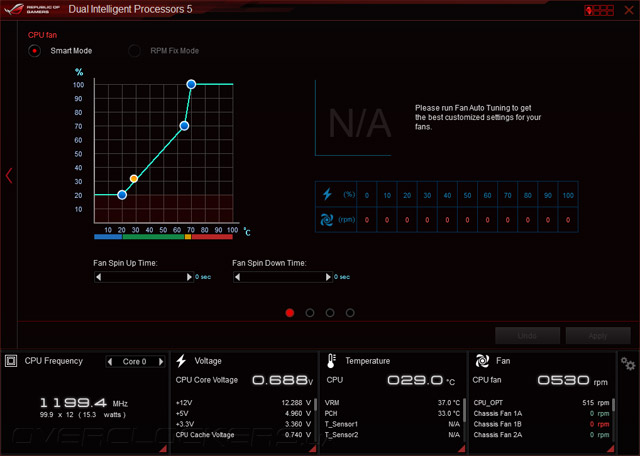Click the VRM 37.0 °C row
This screenshot has height=456, width=640.
[392, 403]
